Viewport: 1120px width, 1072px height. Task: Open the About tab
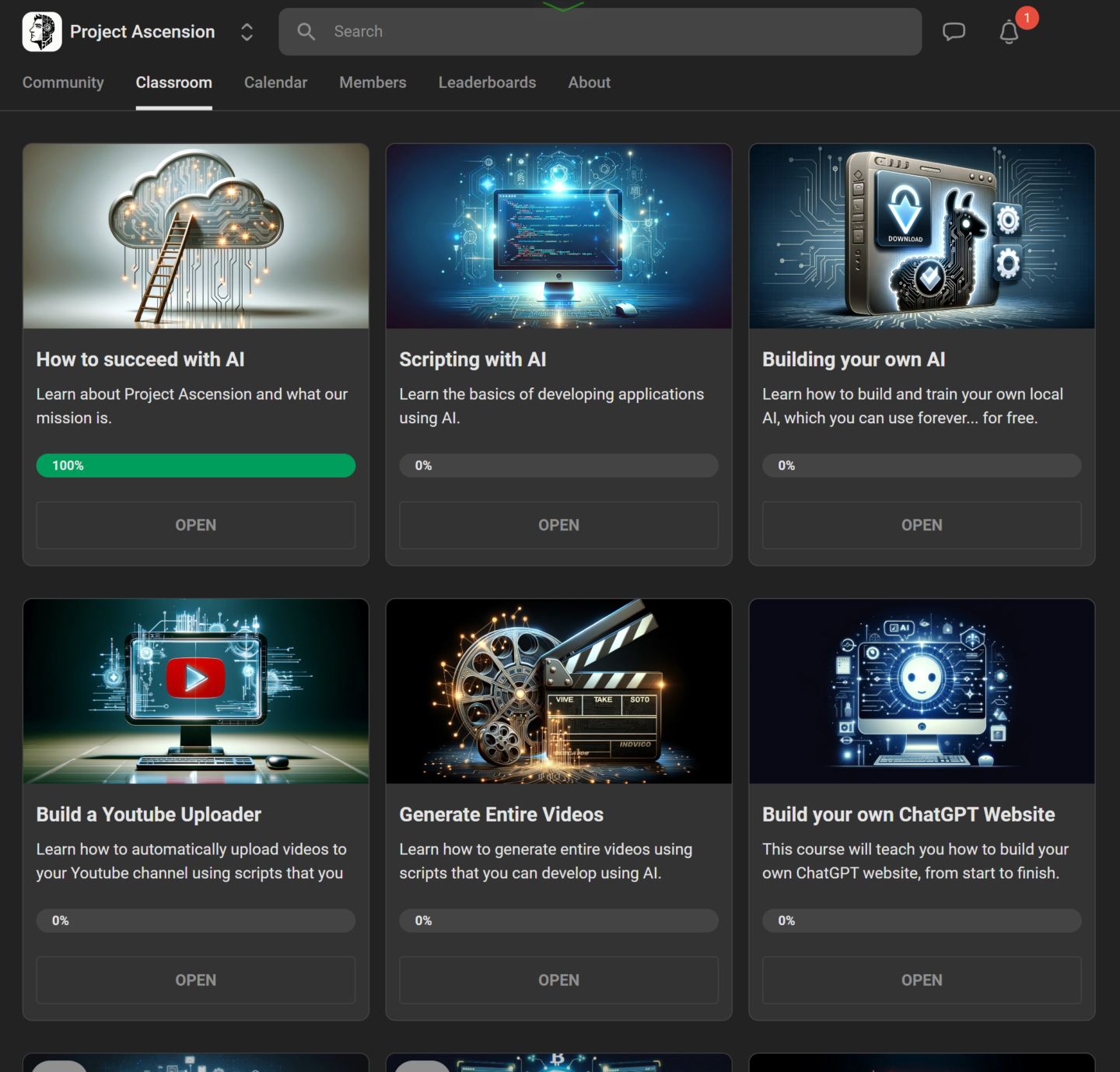click(589, 82)
